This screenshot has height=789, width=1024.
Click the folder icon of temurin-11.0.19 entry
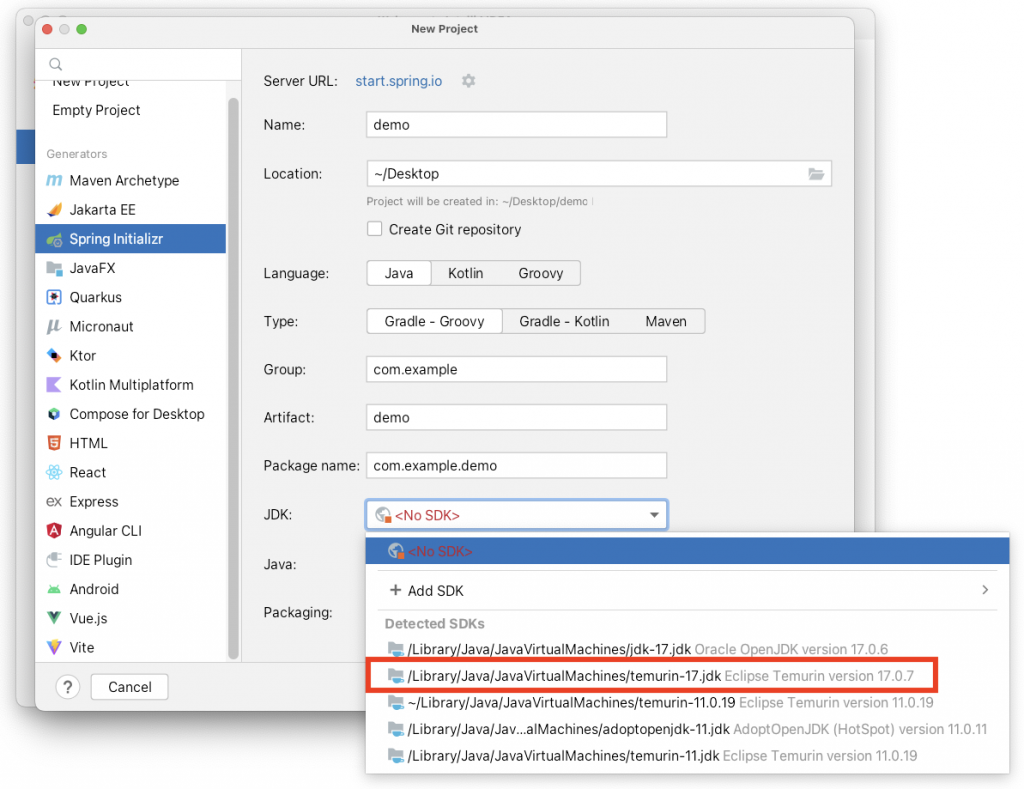tap(396, 703)
